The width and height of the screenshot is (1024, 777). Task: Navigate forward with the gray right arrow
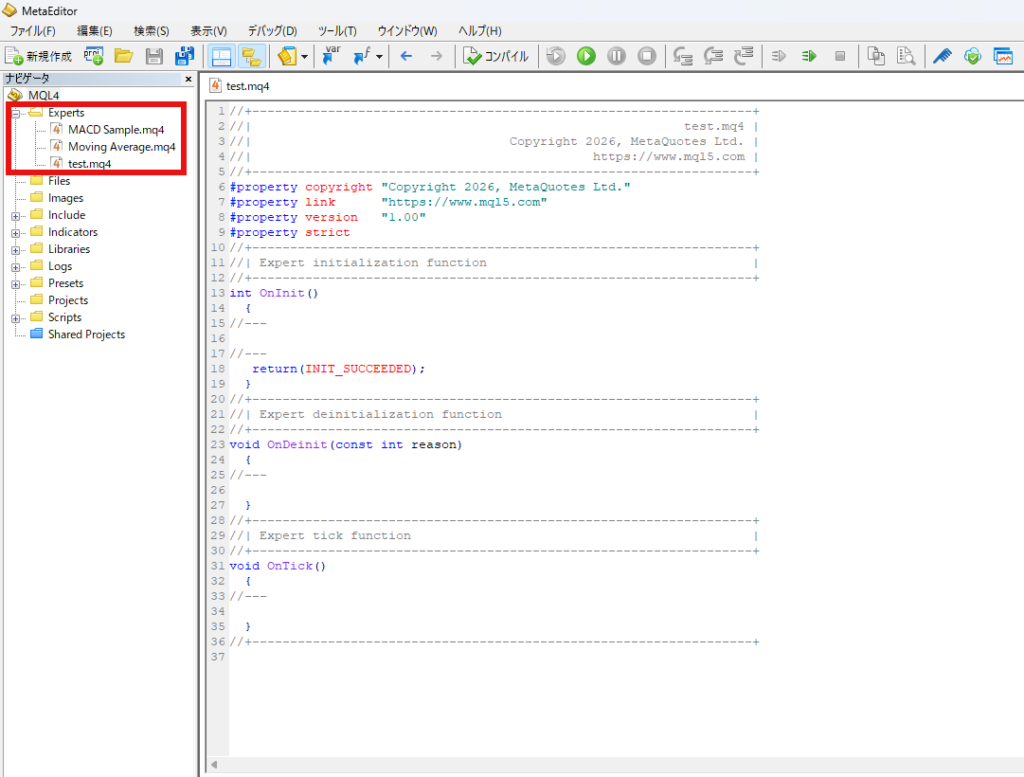click(x=436, y=56)
